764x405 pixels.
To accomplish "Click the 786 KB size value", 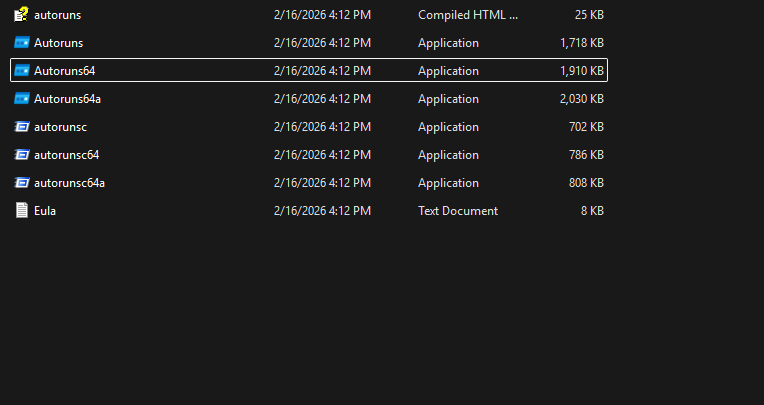I will coord(586,155).
